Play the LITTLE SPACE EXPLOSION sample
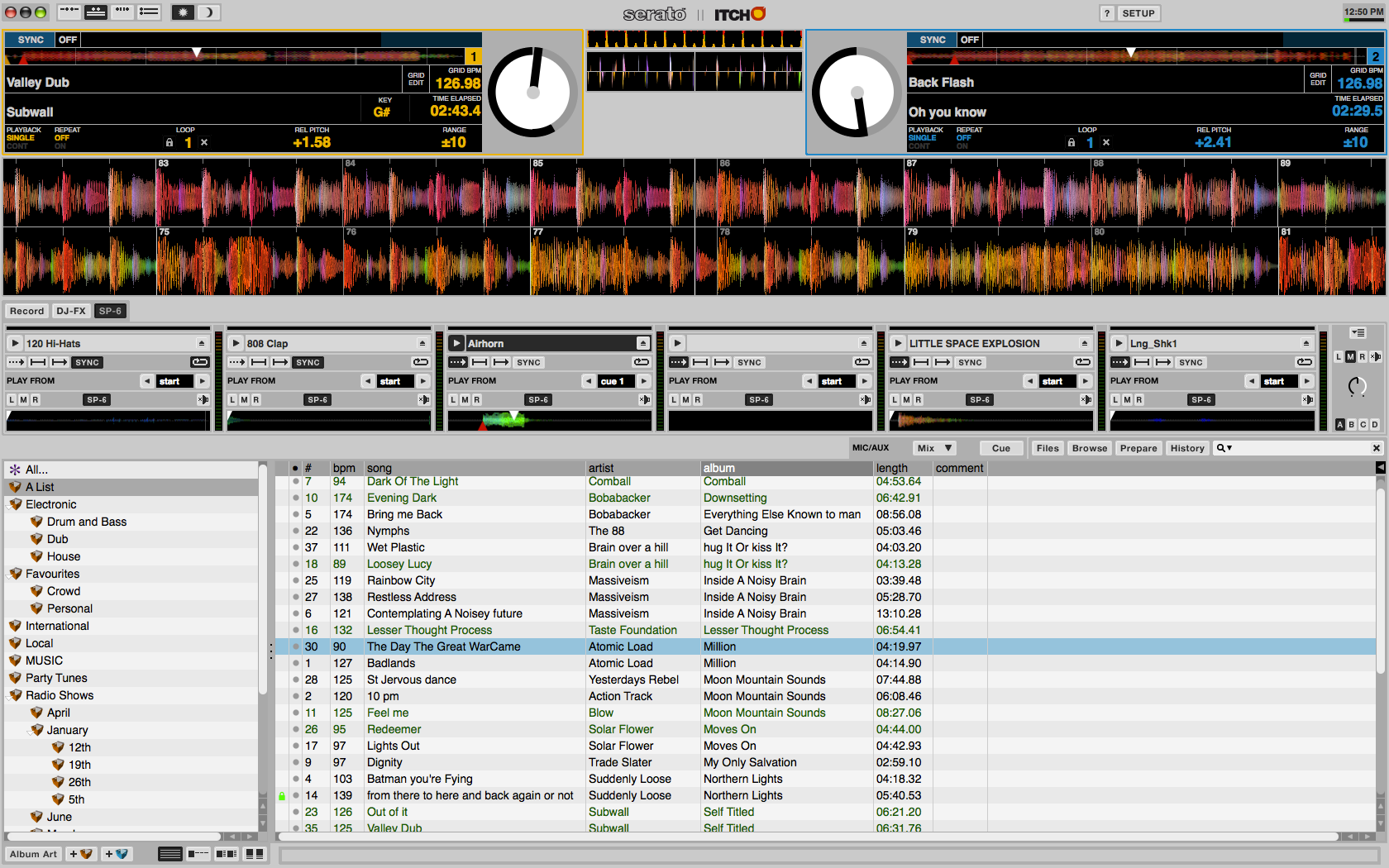Image resolution: width=1389 pixels, height=868 pixels. [x=898, y=343]
